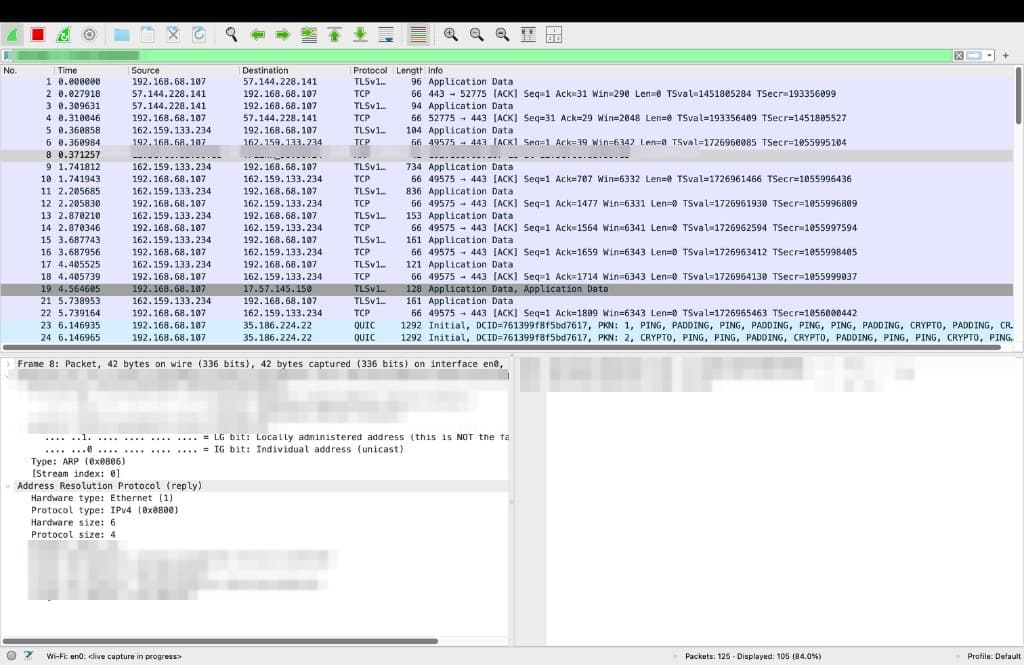Click [Stream index: 0] detail line

76,474
